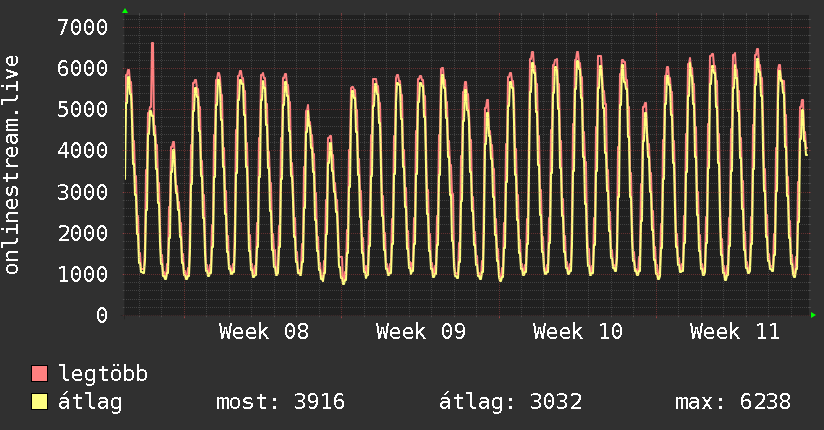Select the átlag legend label text
Viewport: 824px width, 430px height.
(x=90, y=402)
